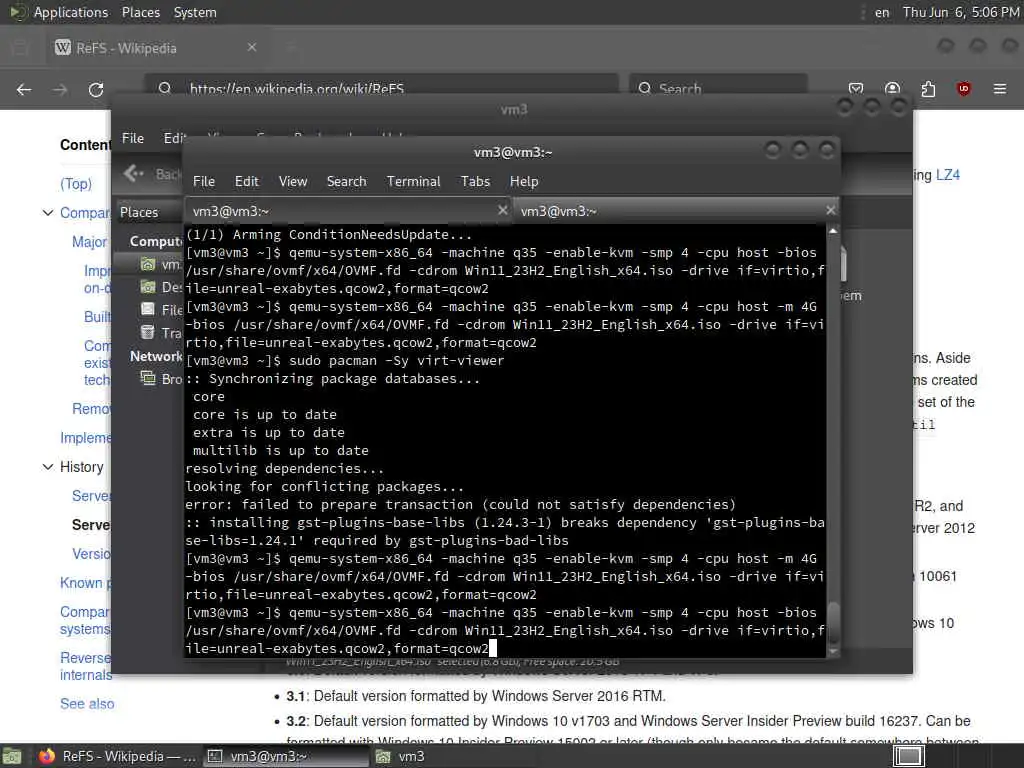This screenshot has height=768, width=1024.
Task: Click the Network heading in file manager sidebar
Action: 155,356
